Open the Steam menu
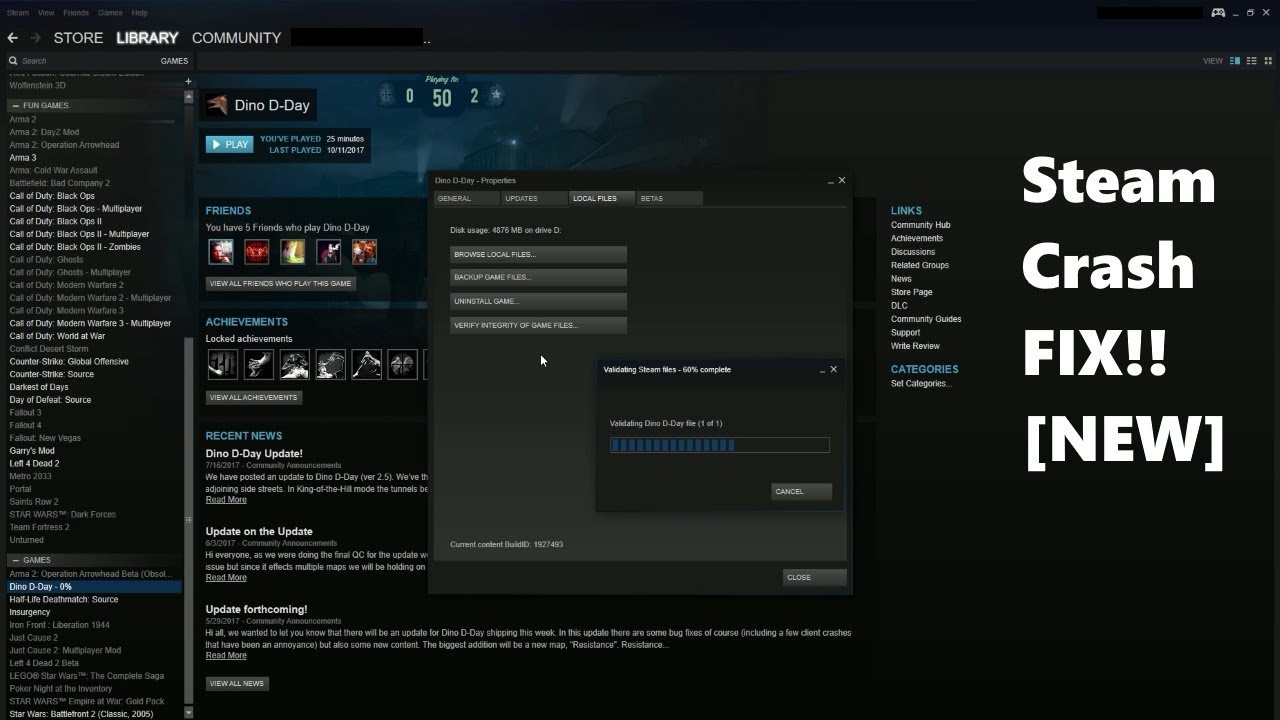The image size is (1280, 720). click(x=17, y=13)
